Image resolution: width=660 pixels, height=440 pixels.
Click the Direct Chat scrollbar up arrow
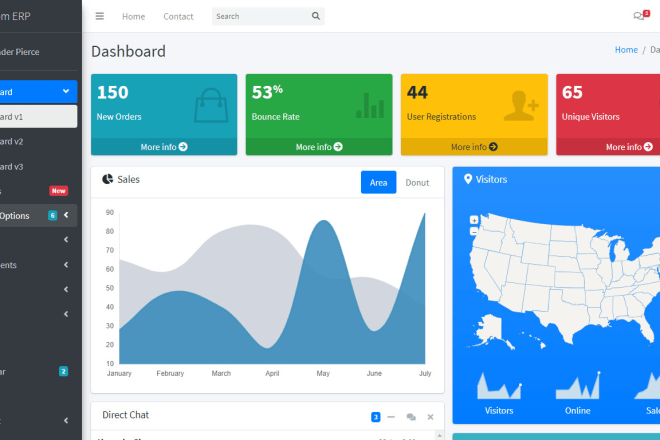[x=439, y=435]
